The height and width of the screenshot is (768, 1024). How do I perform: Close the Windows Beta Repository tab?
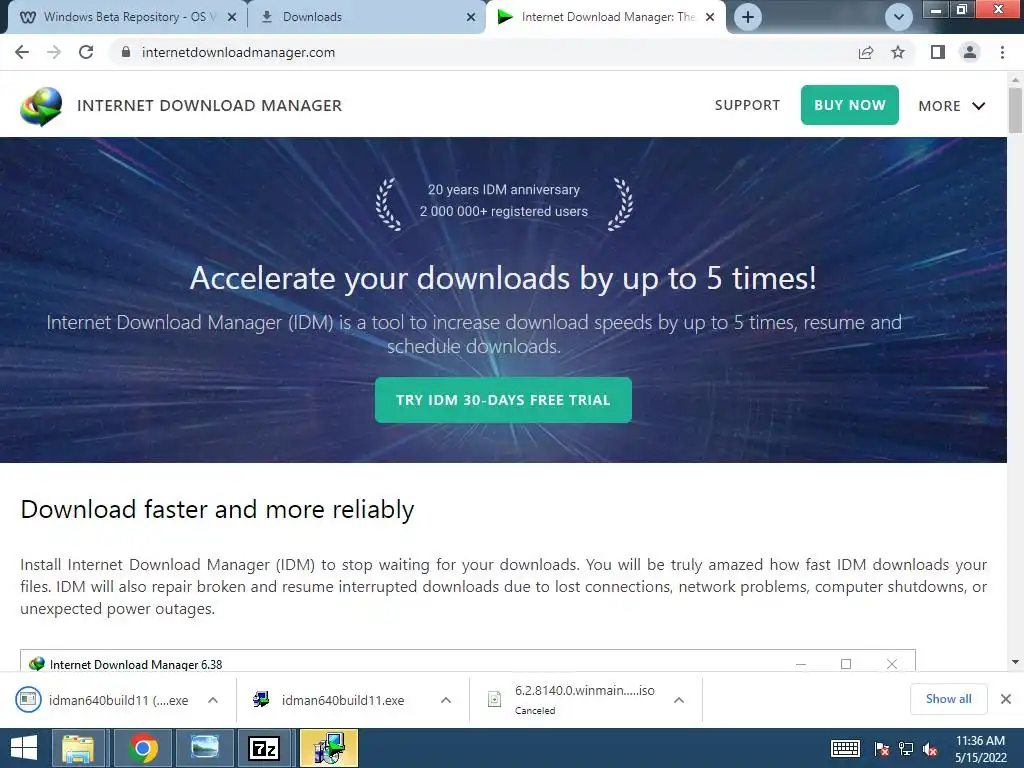(232, 17)
